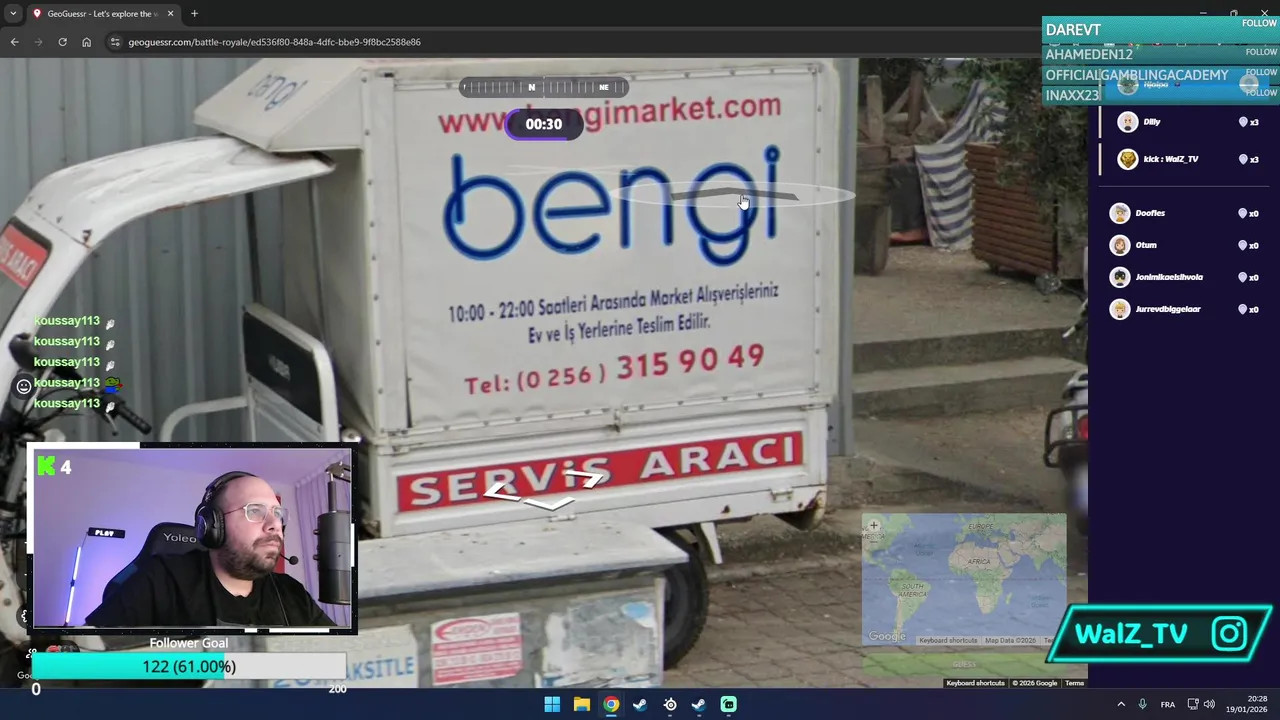Click the browser Home icon
The height and width of the screenshot is (720, 1280).
[86, 42]
